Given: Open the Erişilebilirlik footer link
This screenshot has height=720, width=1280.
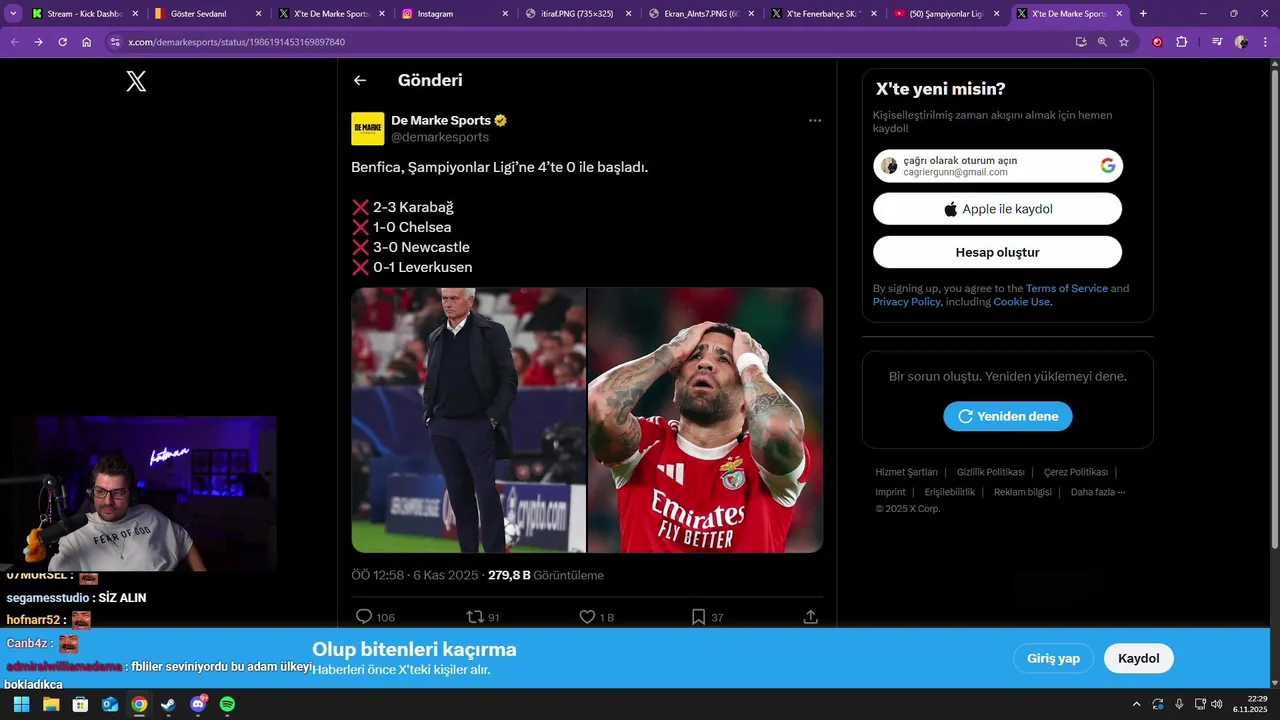Looking at the screenshot, I should [x=949, y=492].
